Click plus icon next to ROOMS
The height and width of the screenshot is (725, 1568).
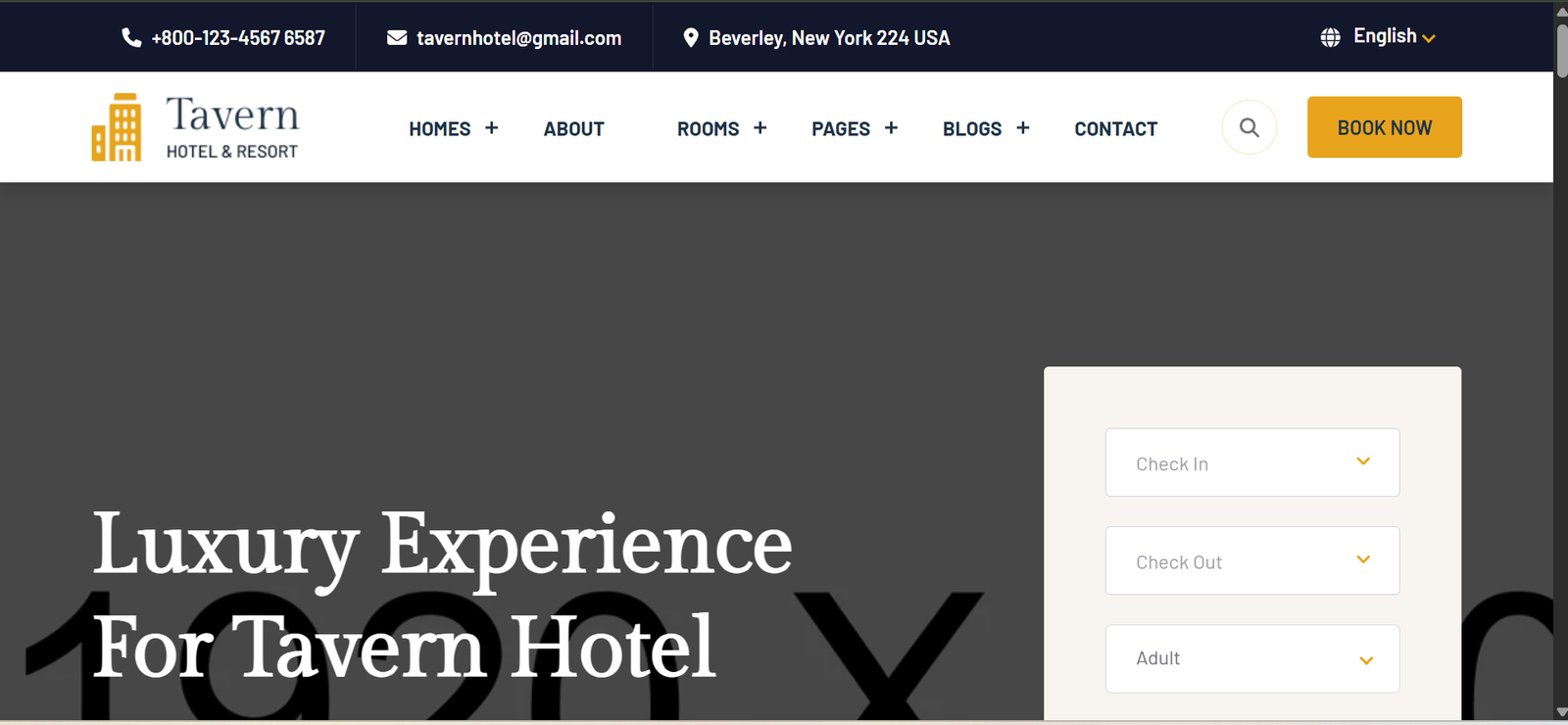point(760,128)
